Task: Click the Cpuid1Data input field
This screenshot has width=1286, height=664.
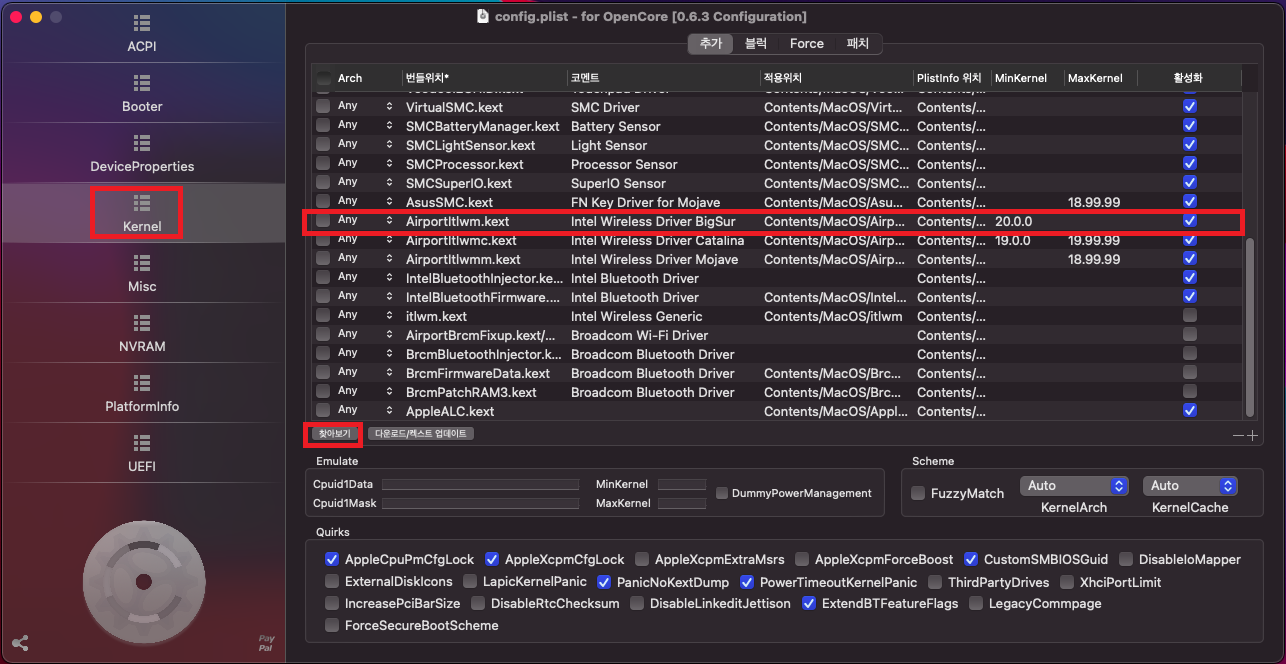Action: tap(480, 484)
